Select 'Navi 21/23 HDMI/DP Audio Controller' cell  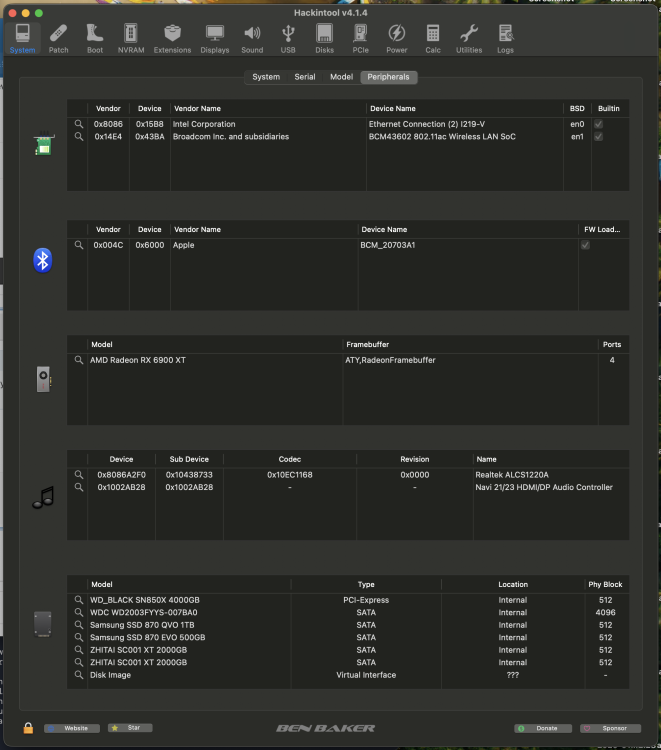click(544, 487)
